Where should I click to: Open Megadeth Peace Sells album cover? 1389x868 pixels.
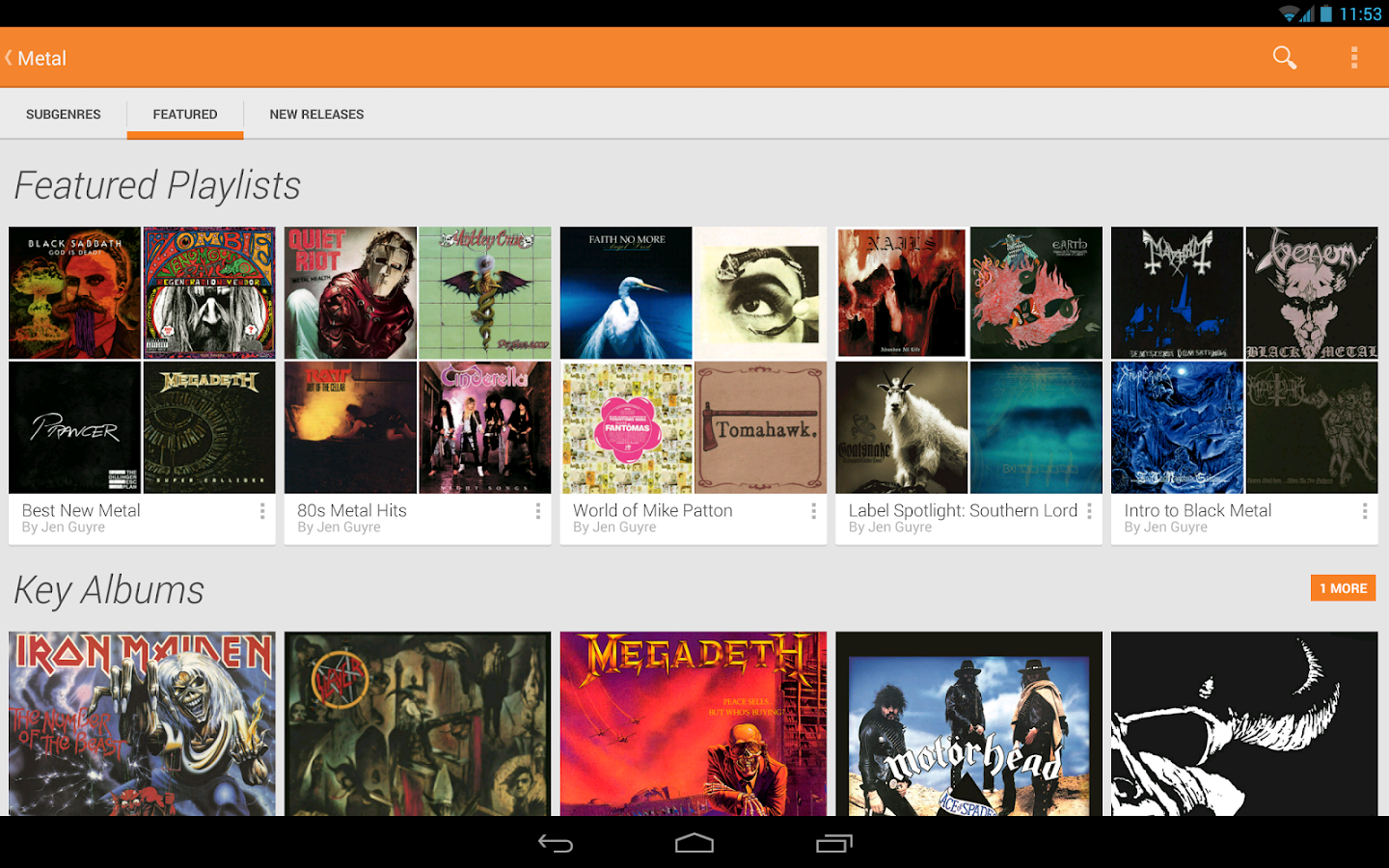[694, 723]
